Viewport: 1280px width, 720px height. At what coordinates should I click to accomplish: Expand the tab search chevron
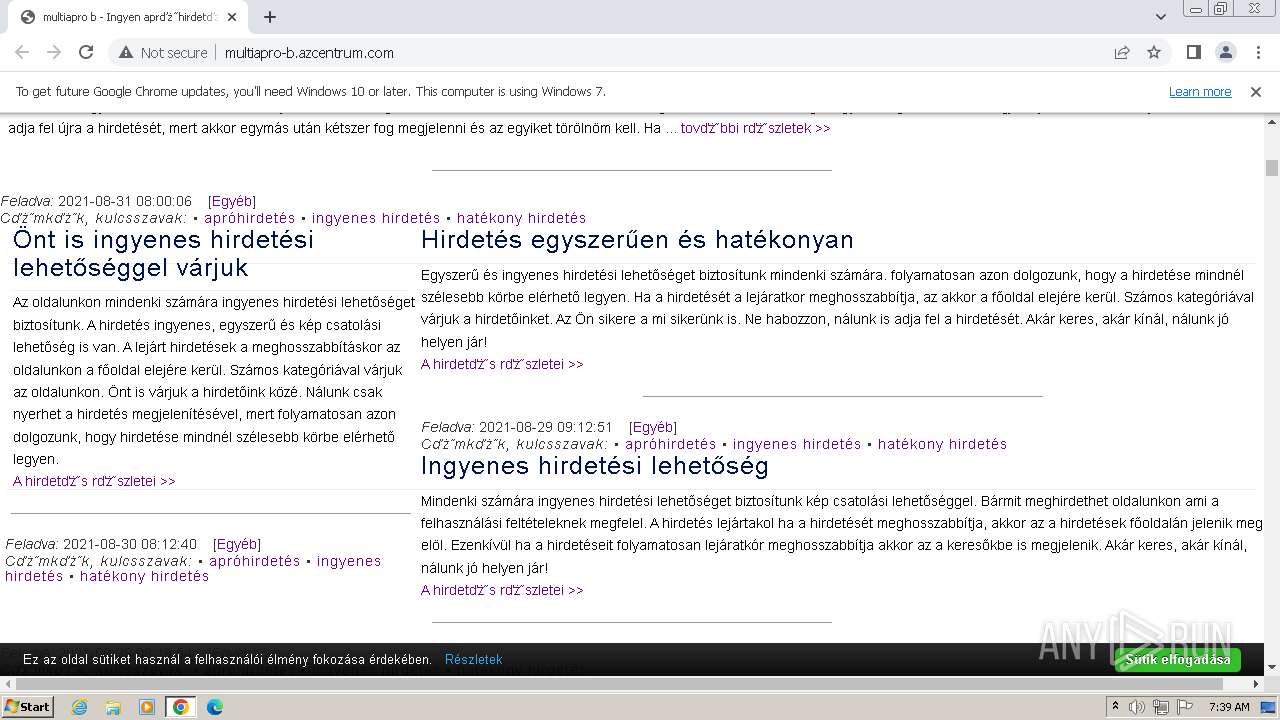point(1160,17)
